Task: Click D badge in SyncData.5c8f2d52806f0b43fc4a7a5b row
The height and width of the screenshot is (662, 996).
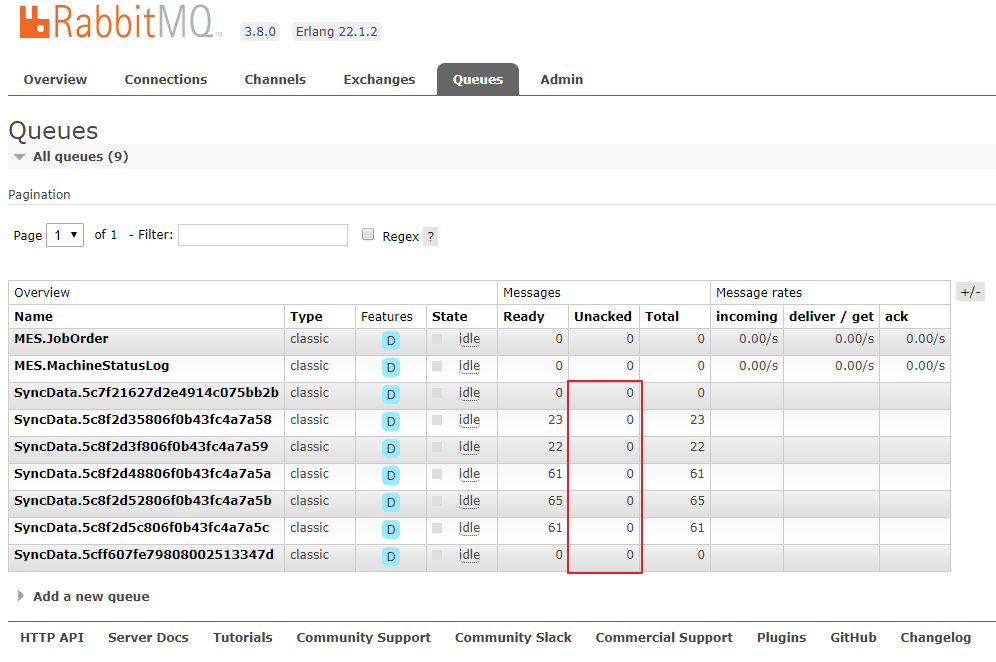Action: click(x=391, y=503)
